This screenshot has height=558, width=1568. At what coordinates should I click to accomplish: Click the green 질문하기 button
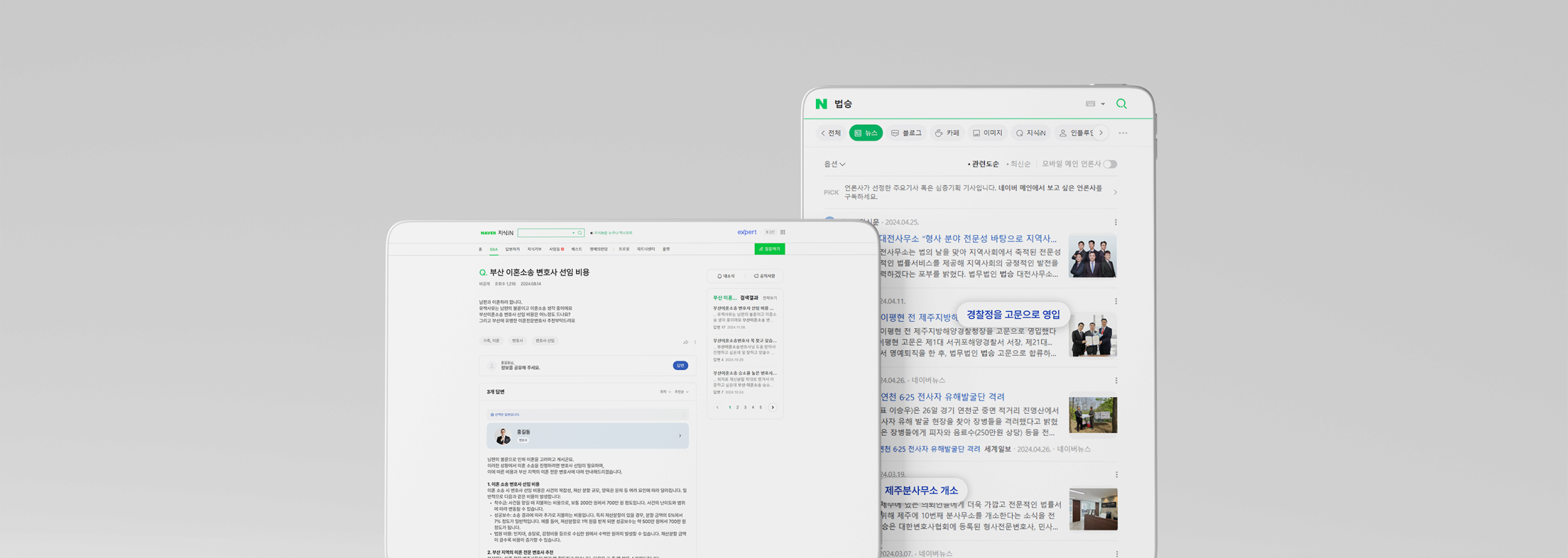[769, 249]
